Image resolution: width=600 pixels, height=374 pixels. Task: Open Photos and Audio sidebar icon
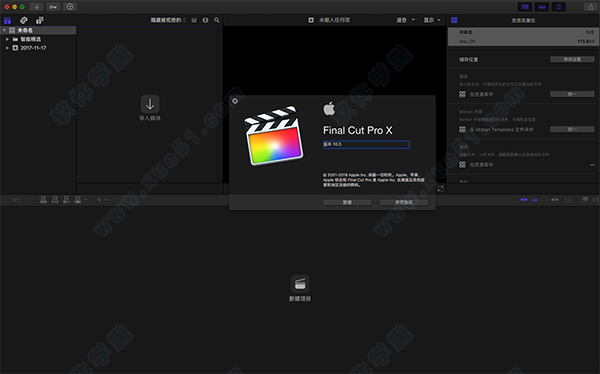(24, 20)
